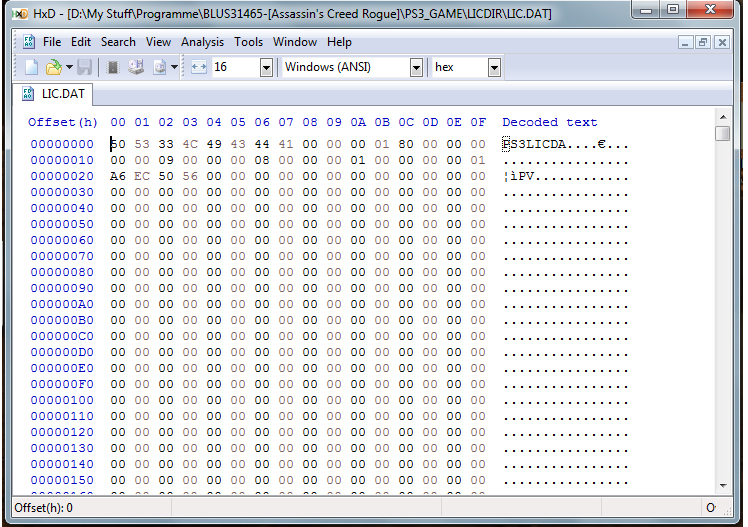Open the Analysis menu
This screenshot has height=527, width=748.
tap(202, 42)
